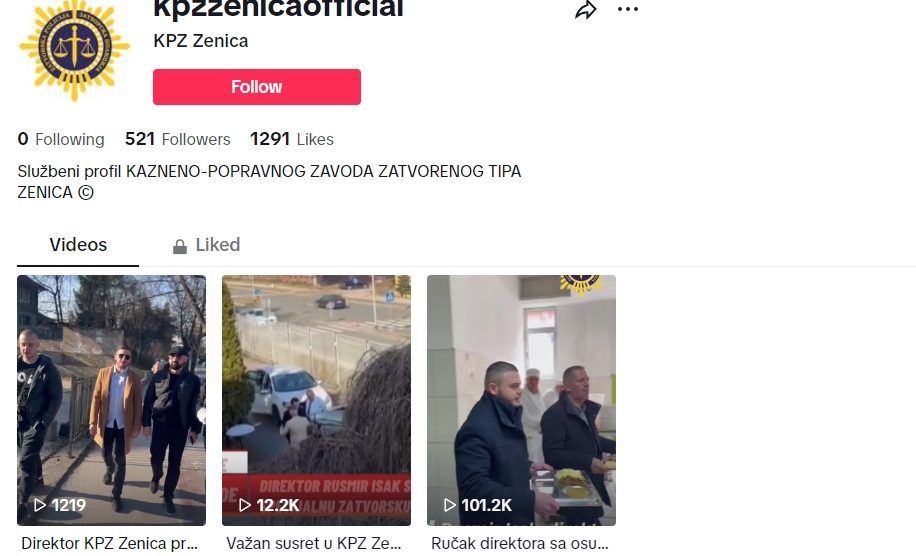The height and width of the screenshot is (556, 916).
Task: Click the share arrow icon
Action: tap(585, 9)
